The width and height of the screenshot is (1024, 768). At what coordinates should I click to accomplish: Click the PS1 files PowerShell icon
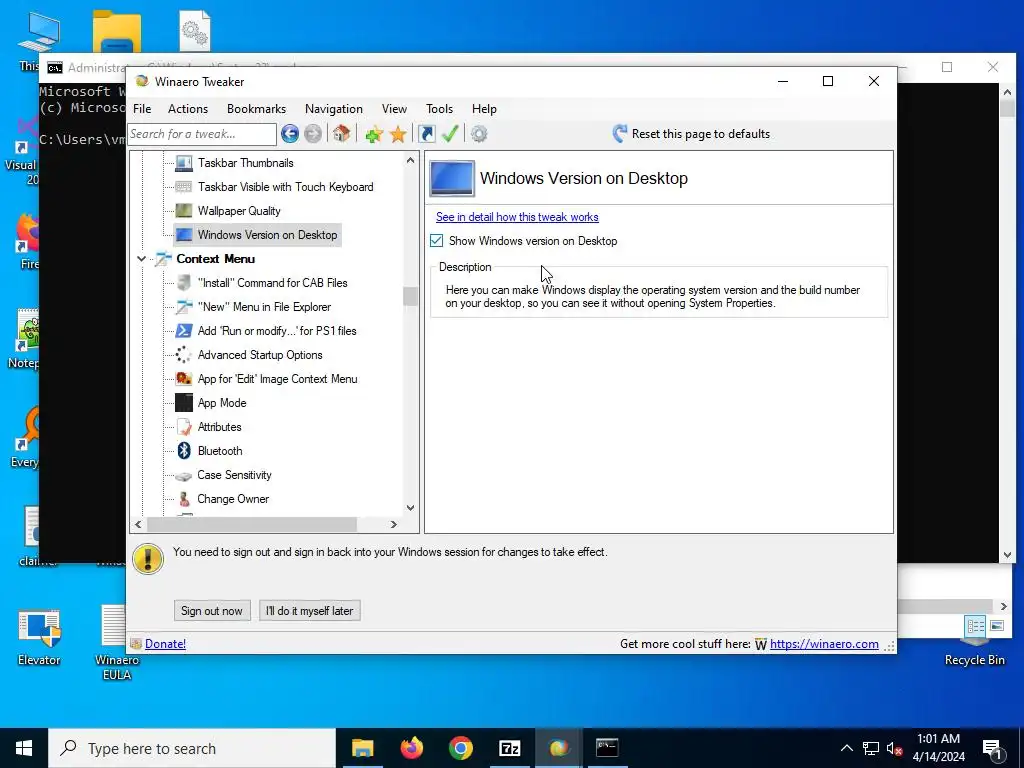click(x=184, y=330)
